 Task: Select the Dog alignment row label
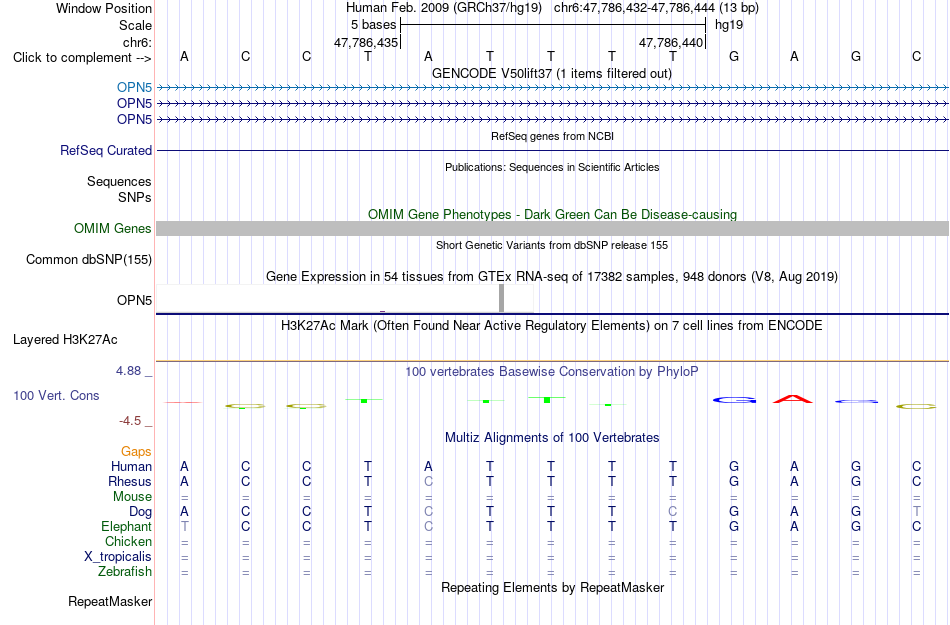click(x=141, y=512)
